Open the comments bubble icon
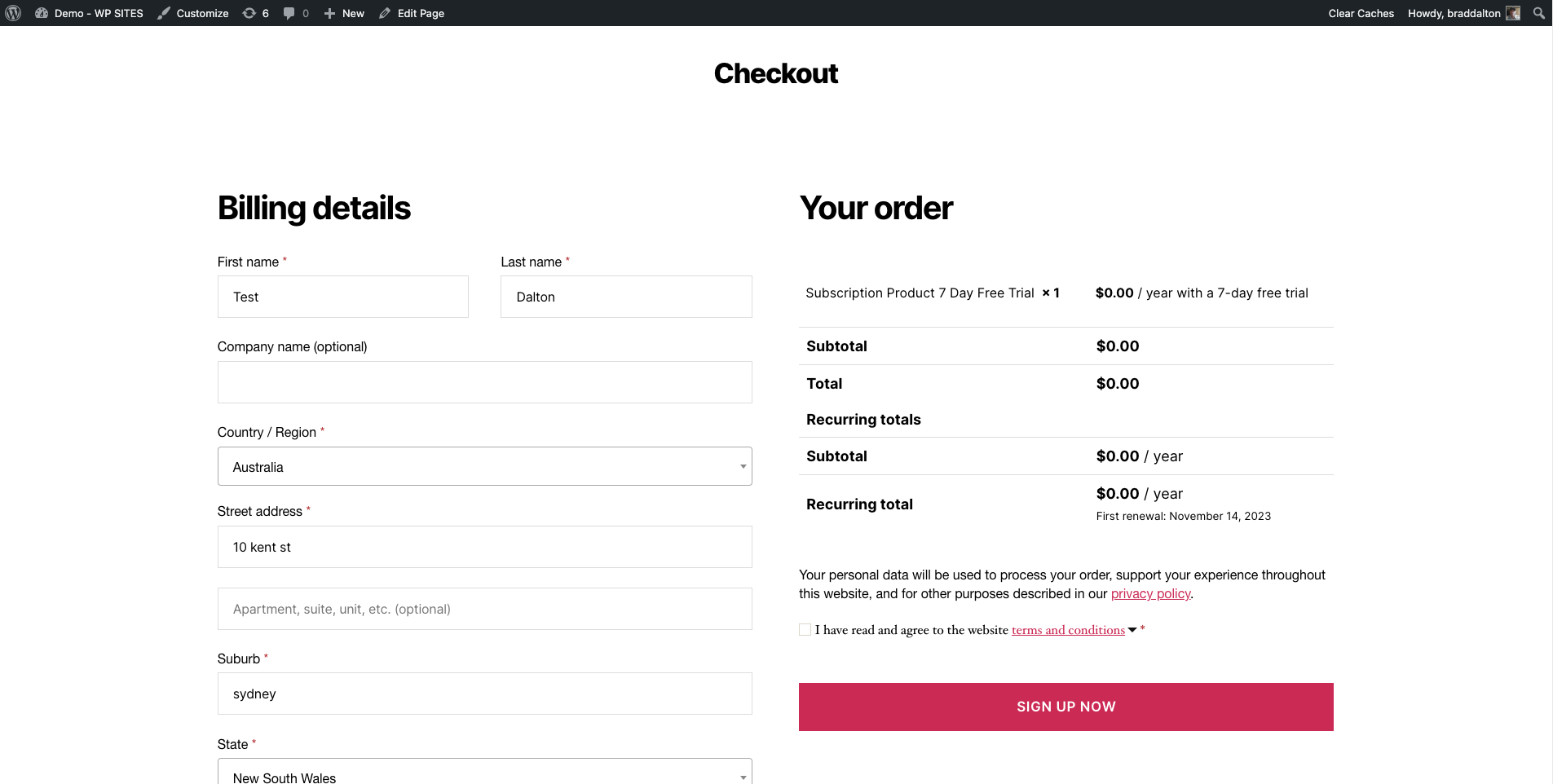This screenshot has height=784, width=1553. [289, 13]
